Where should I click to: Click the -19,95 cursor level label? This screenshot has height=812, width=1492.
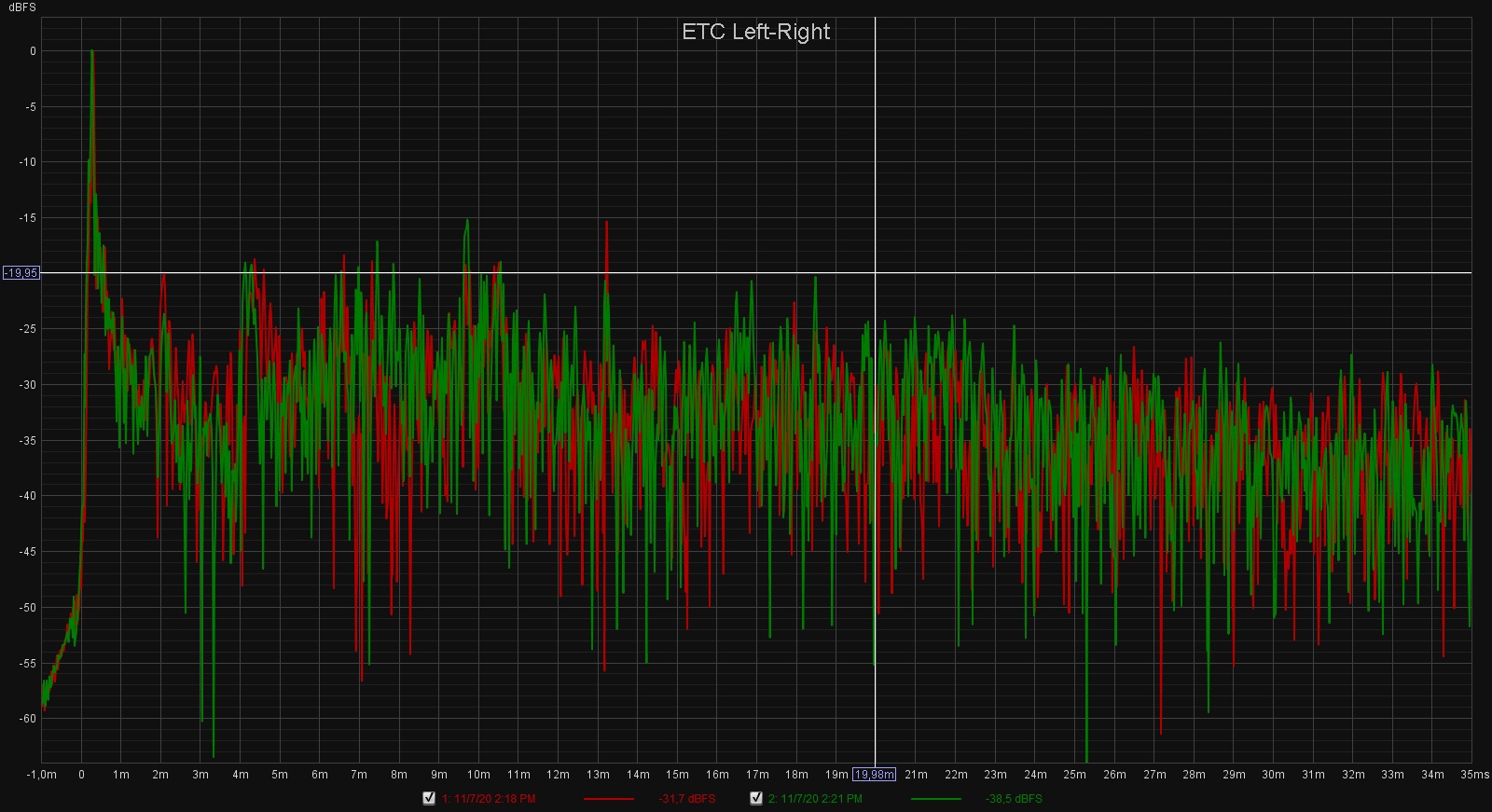point(21,273)
